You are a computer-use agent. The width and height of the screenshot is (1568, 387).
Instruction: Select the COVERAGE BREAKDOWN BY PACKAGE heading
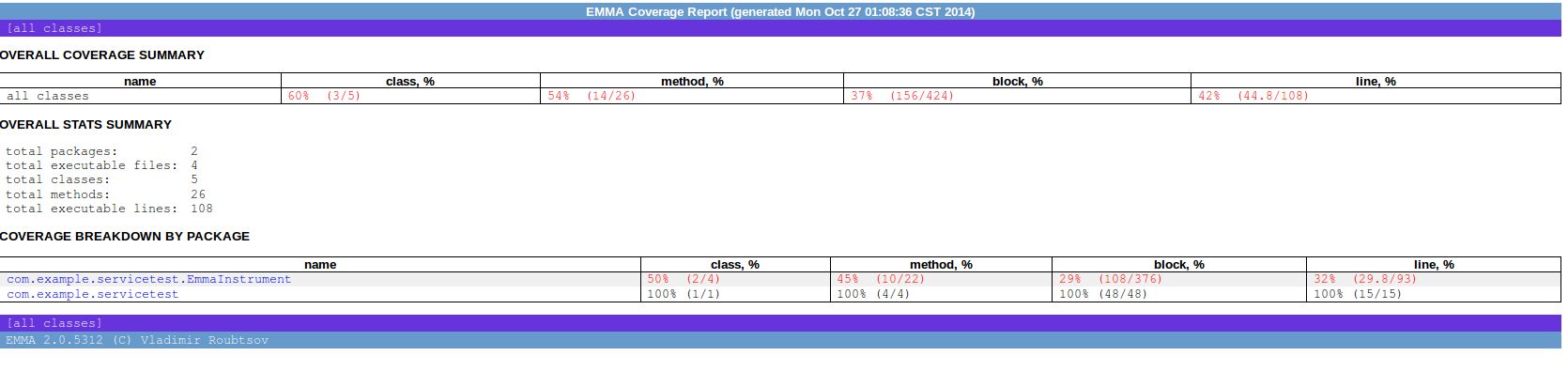[125, 237]
